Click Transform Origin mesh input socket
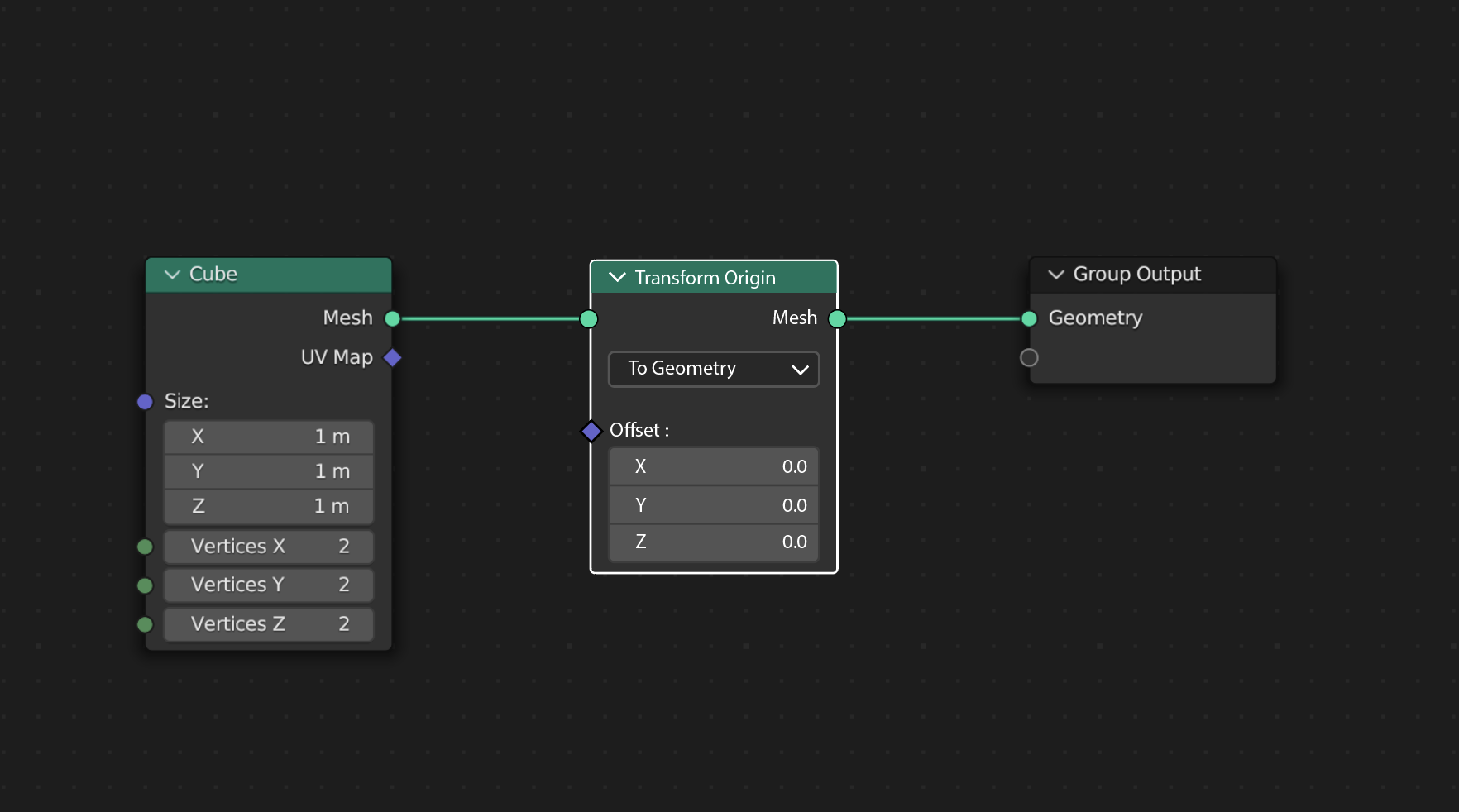This screenshot has height=812, width=1459. 589,319
